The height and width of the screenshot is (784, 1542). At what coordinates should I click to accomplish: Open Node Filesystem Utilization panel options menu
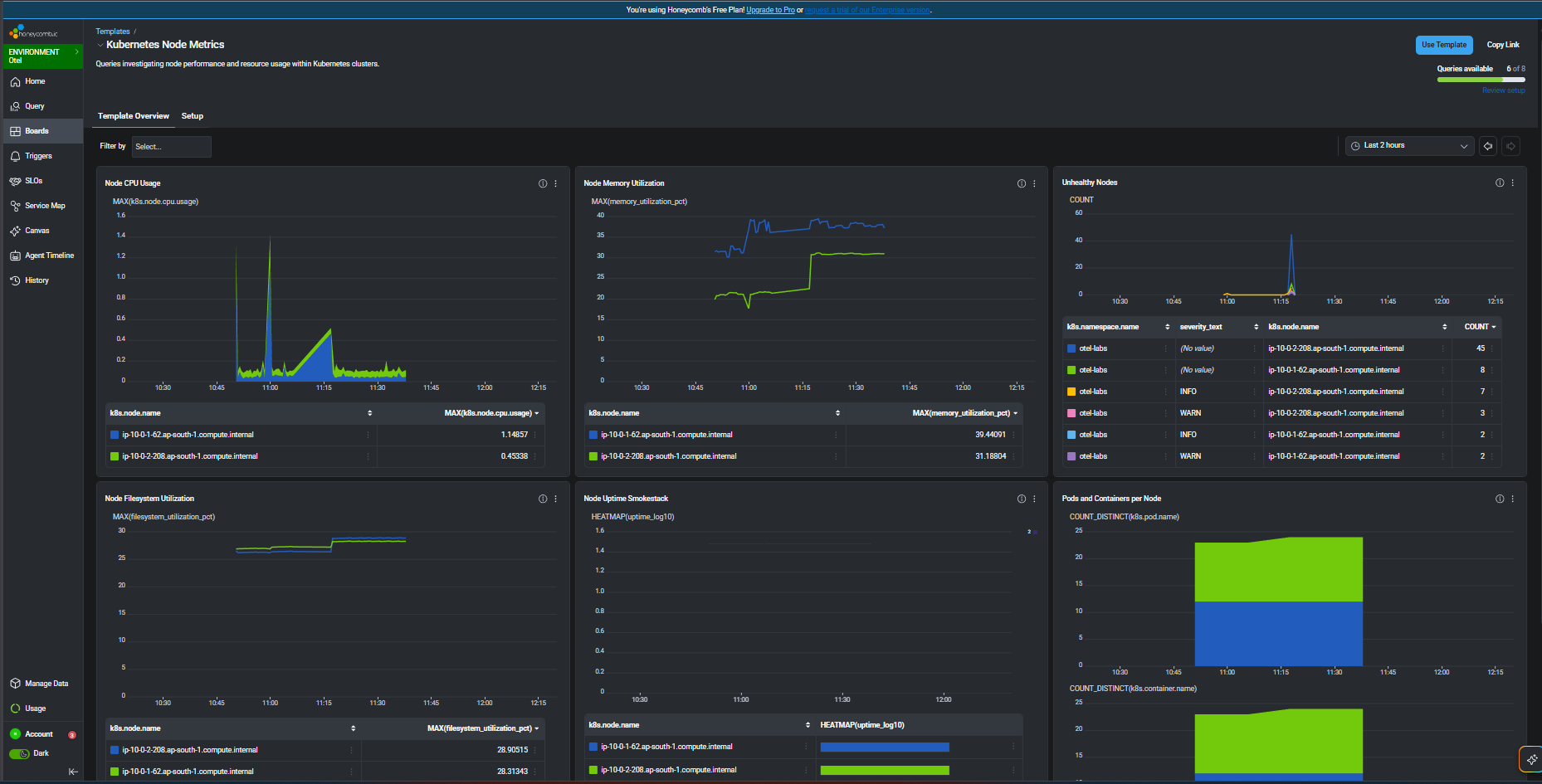pos(556,499)
